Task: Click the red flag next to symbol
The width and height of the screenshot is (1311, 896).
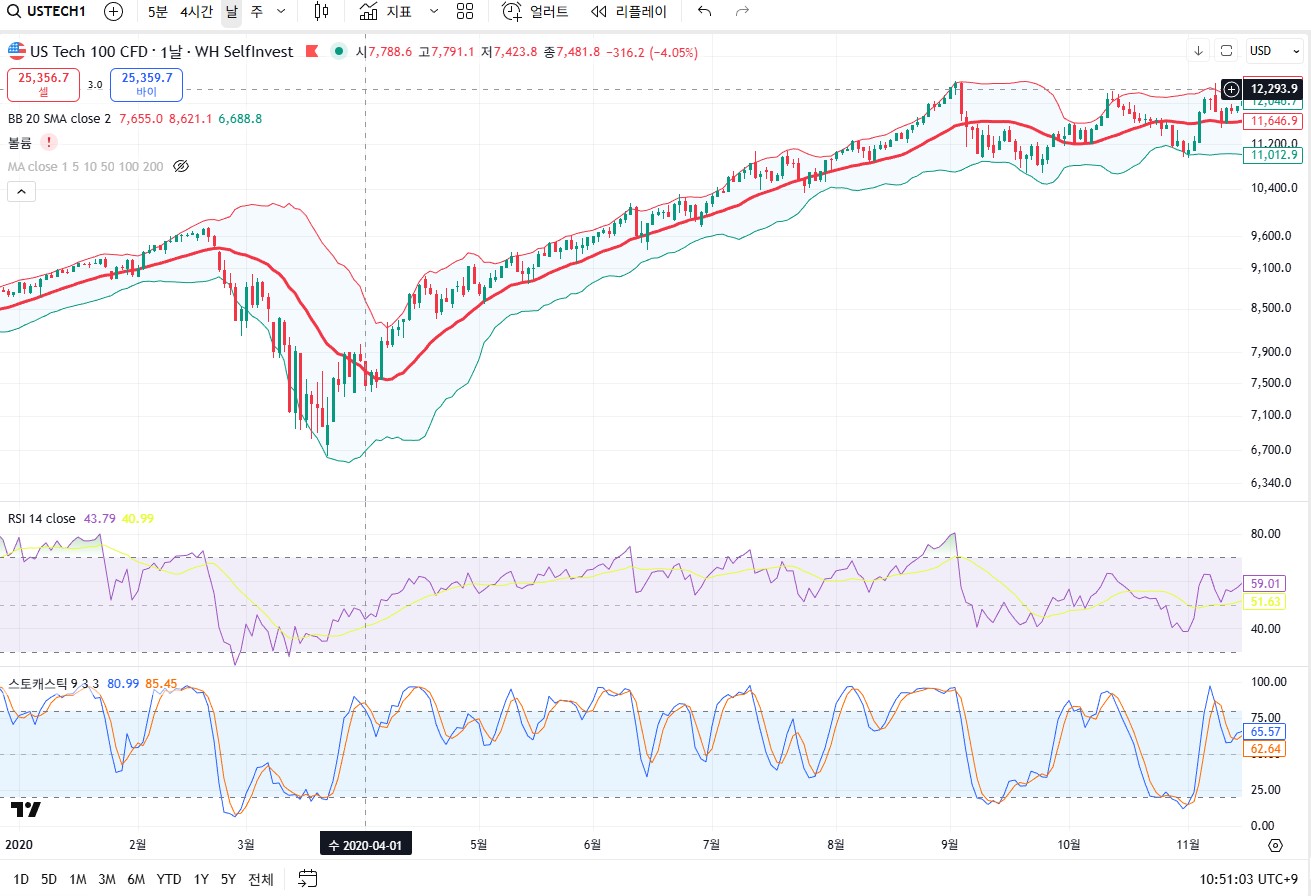Action: pos(312,51)
